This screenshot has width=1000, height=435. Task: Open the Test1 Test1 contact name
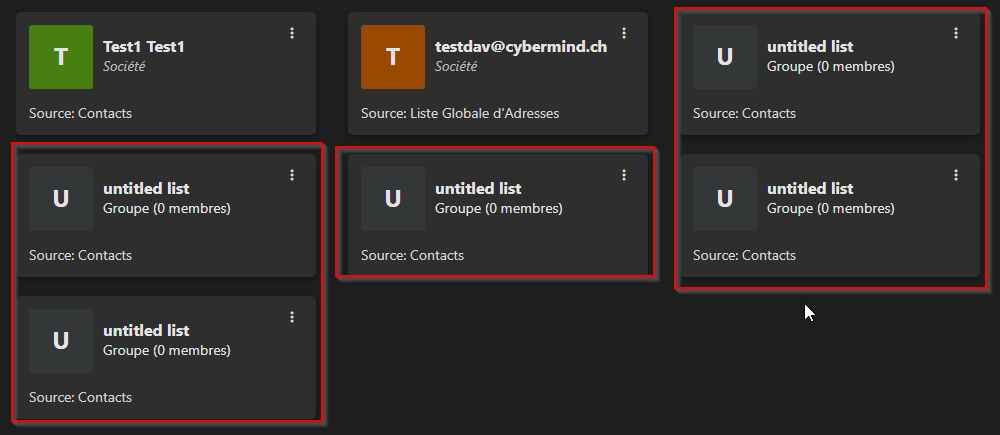144,47
